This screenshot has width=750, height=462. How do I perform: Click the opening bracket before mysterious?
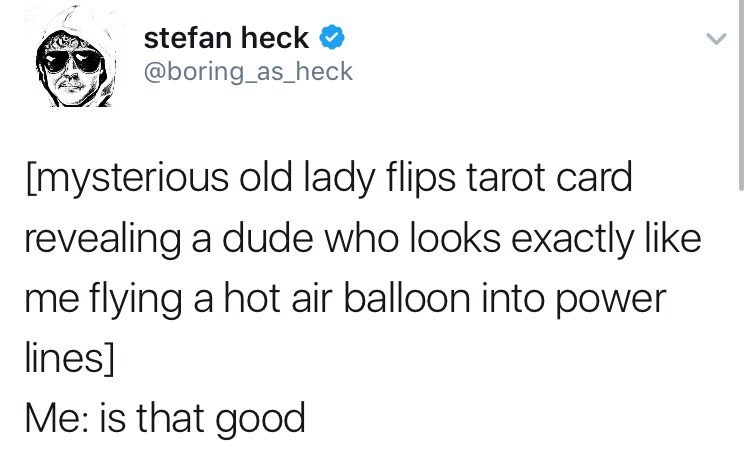click(x=30, y=177)
